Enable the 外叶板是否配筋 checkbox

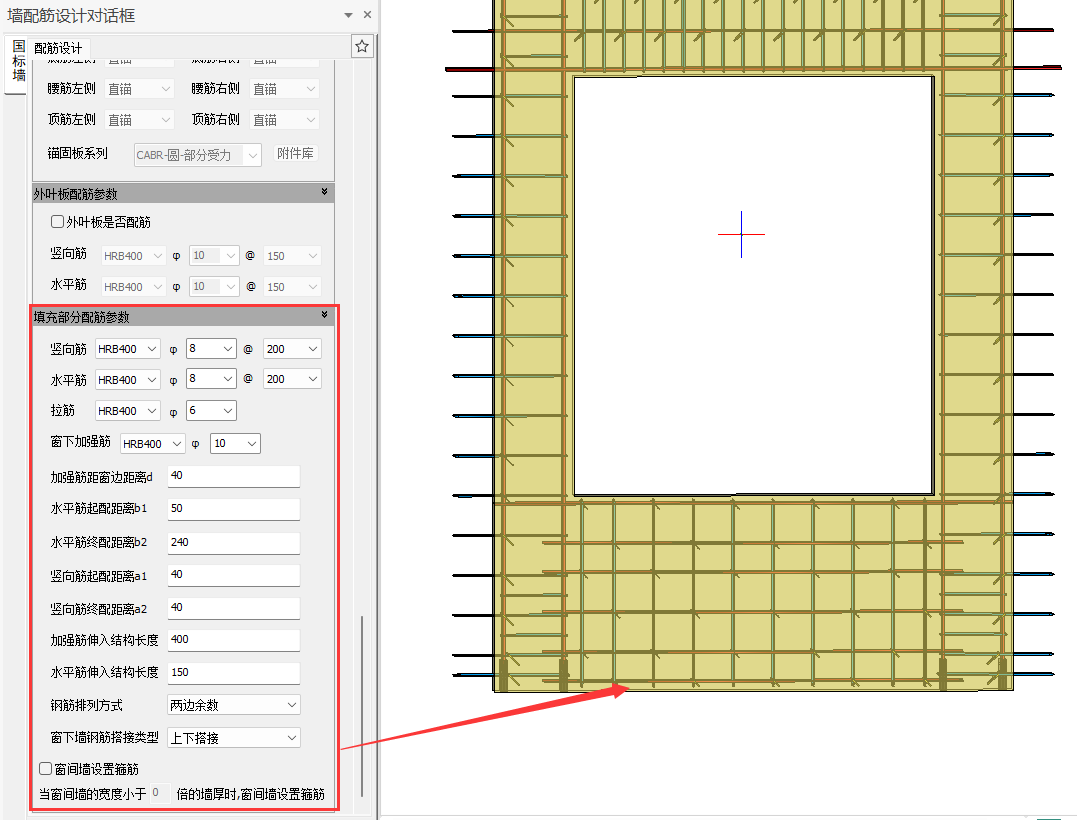click(x=58, y=222)
